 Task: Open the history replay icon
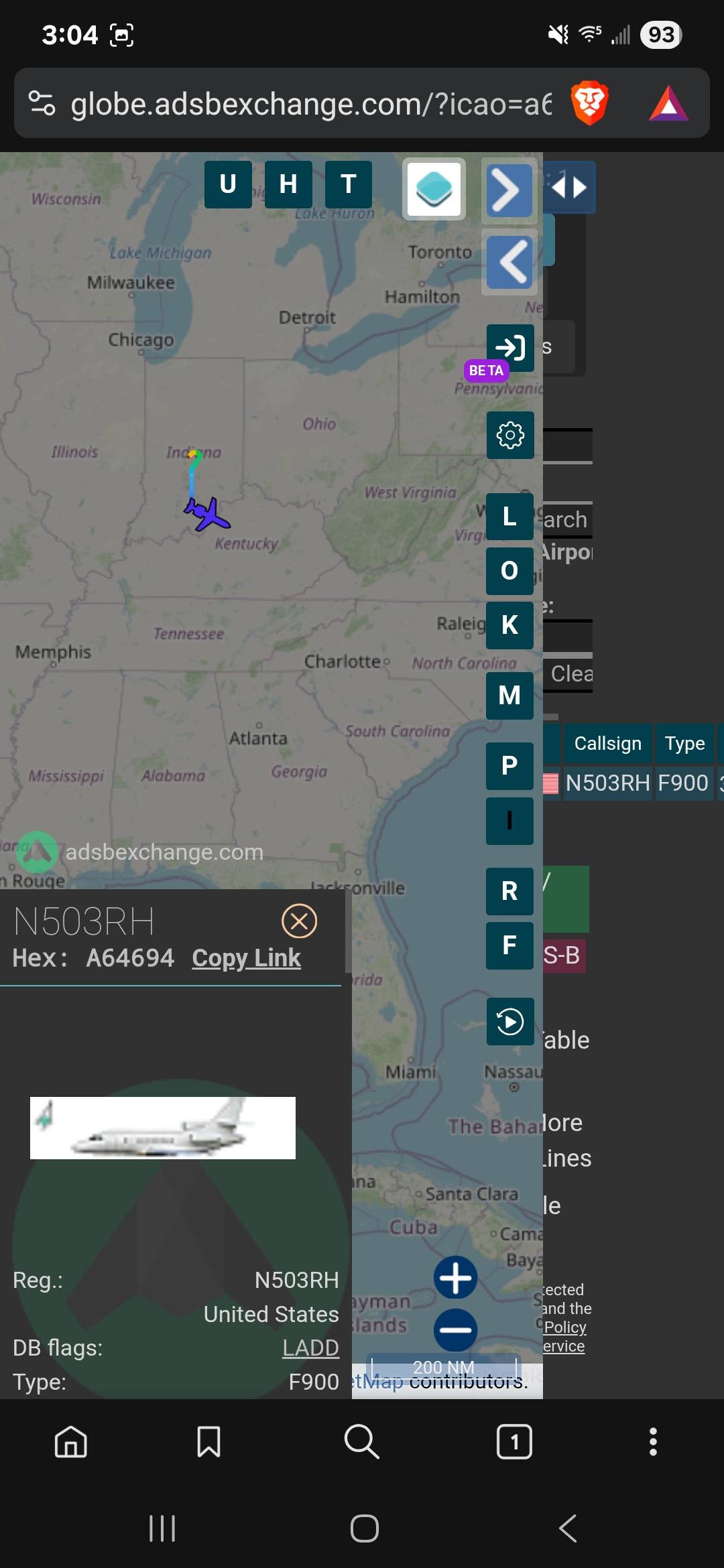coord(510,1022)
